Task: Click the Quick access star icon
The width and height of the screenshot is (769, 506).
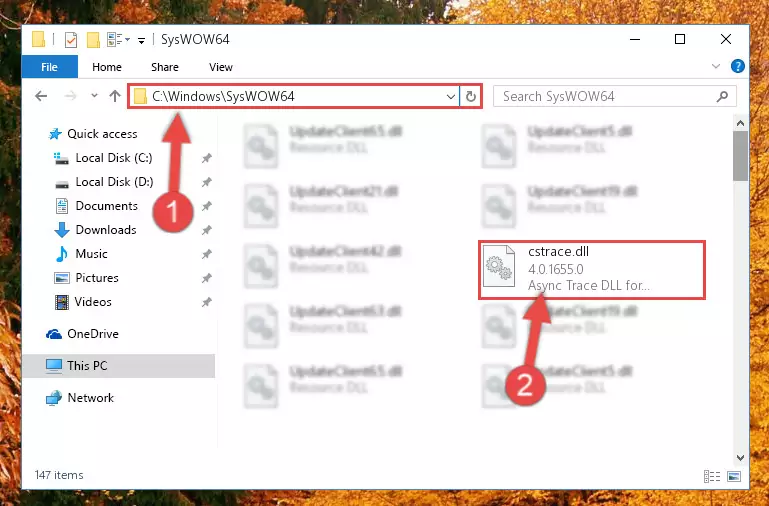Action: pos(55,134)
